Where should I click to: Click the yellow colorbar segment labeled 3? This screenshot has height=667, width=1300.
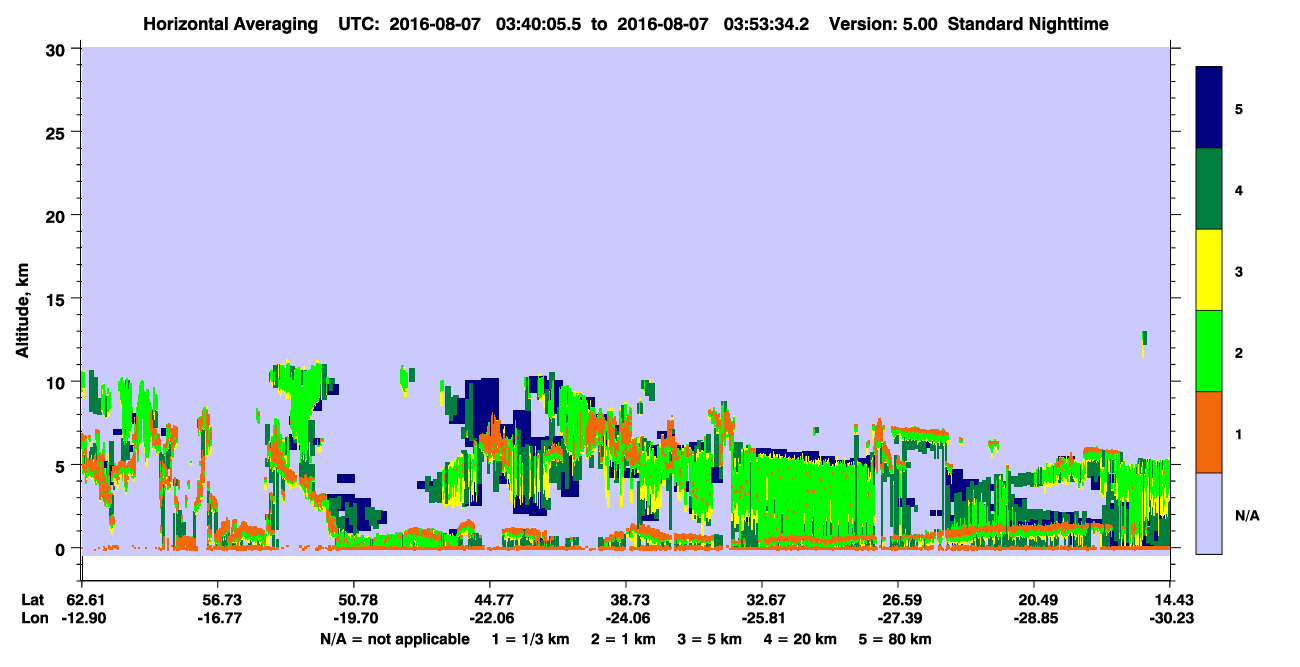[1209, 270]
